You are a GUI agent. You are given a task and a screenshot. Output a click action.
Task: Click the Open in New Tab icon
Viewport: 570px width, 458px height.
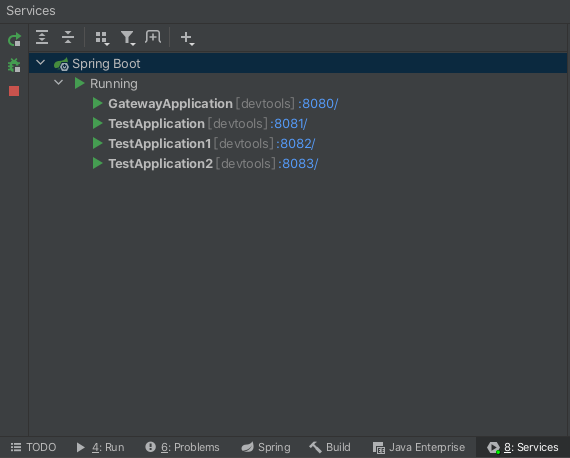tap(153, 37)
